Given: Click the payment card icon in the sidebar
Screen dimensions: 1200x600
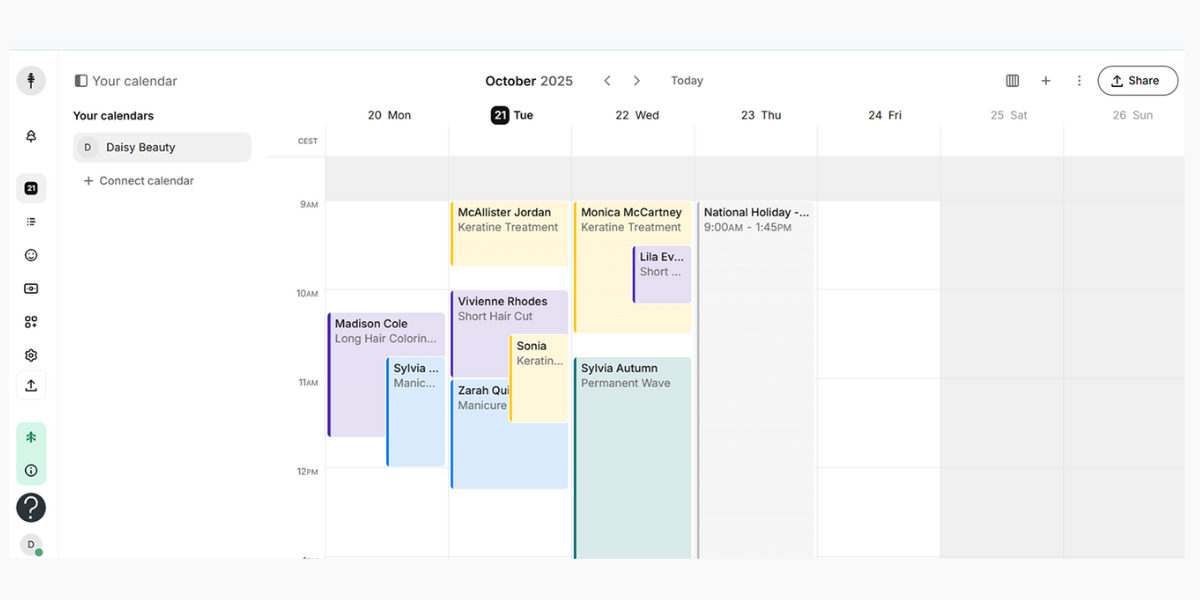Looking at the screenshot, I should 31,288.
